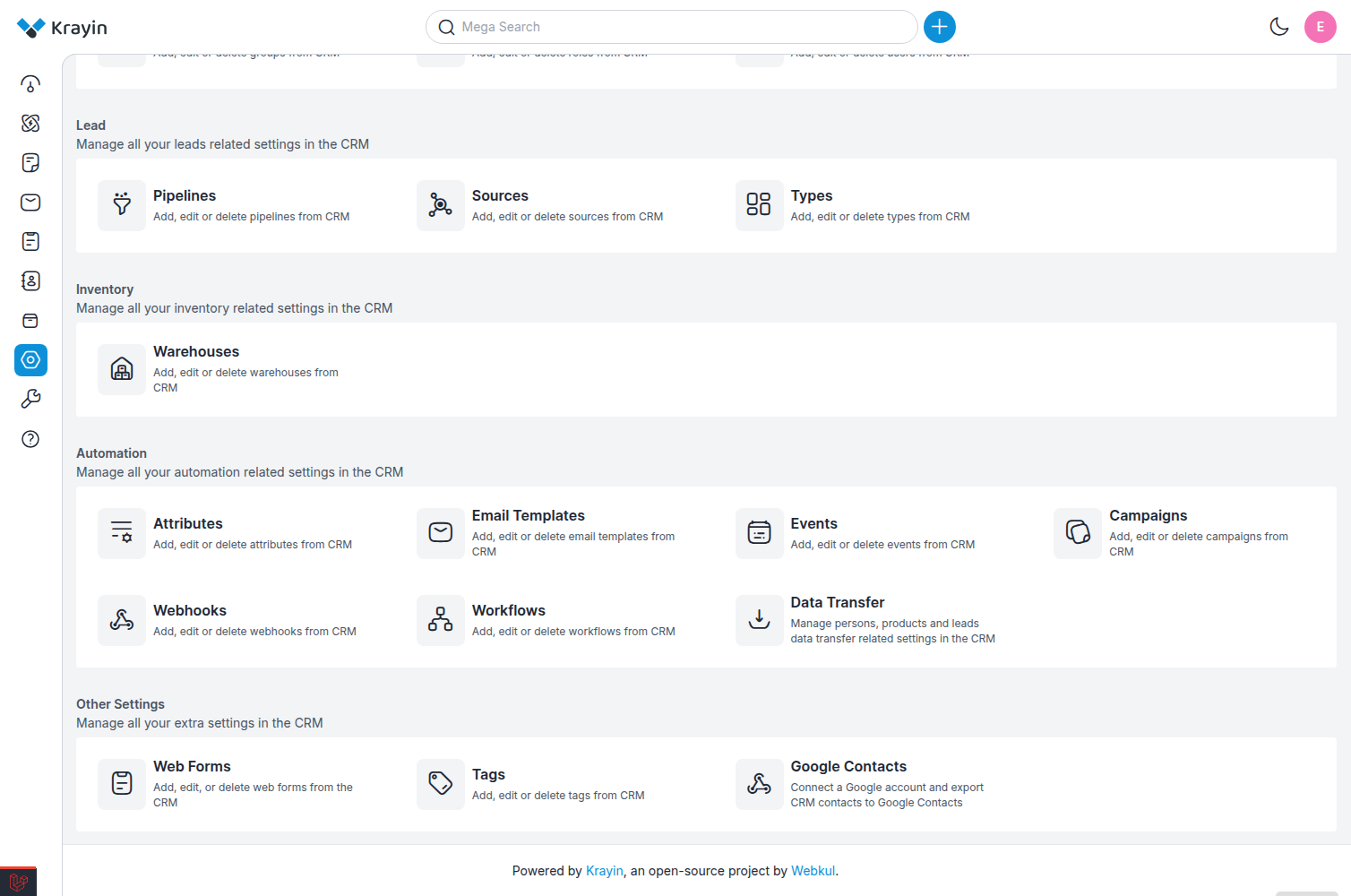Click the Data Transfer download icon
The image size is (1351, 896).
(x=759, y=620)
